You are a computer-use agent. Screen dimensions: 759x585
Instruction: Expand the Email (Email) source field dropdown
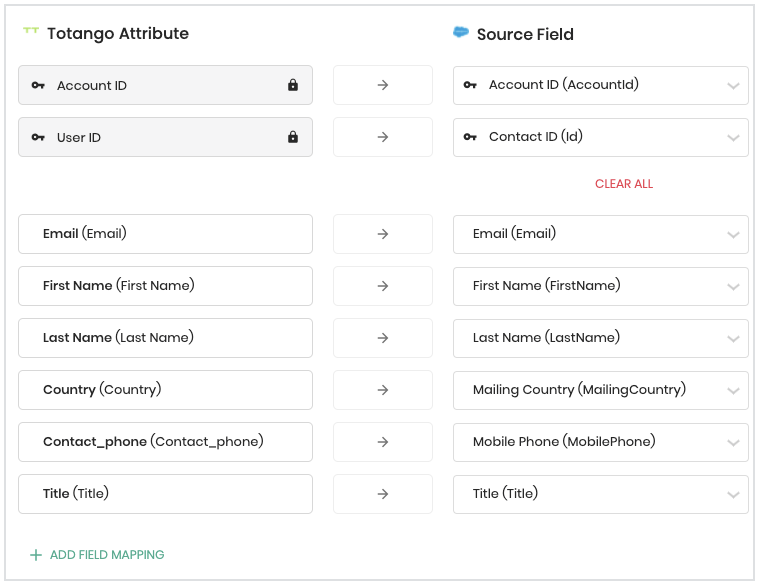pyautogui.click(x=601, y=234)
